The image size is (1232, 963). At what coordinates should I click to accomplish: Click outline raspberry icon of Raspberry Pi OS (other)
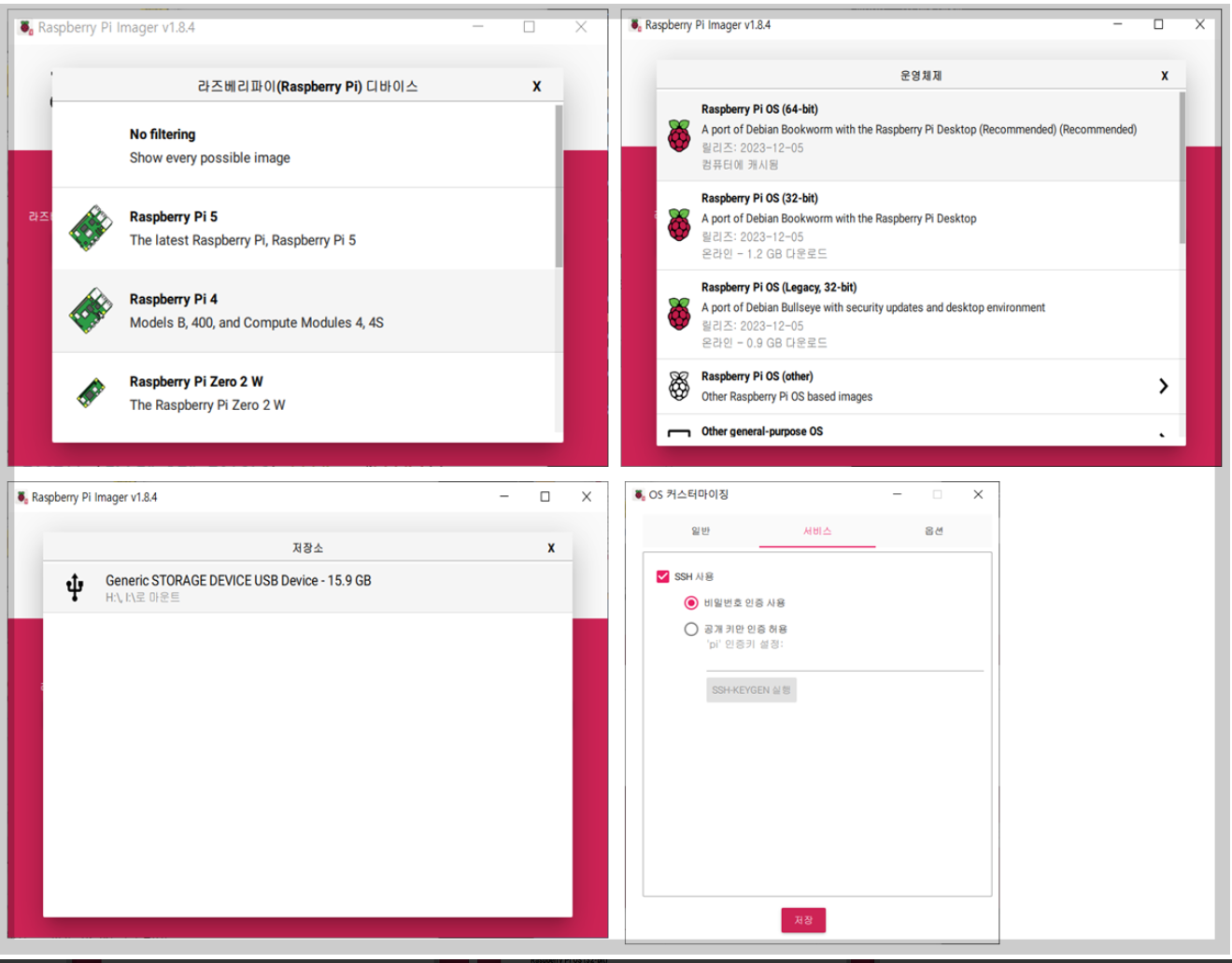(x=679, y=386)
